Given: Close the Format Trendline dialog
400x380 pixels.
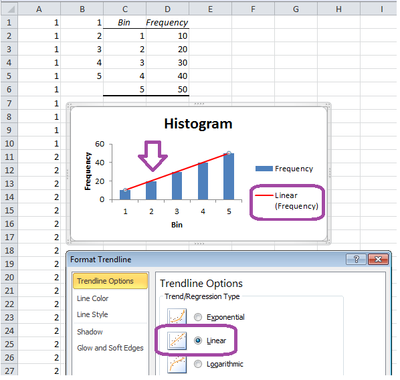Looking at the screenshot, I should point(378,259).
